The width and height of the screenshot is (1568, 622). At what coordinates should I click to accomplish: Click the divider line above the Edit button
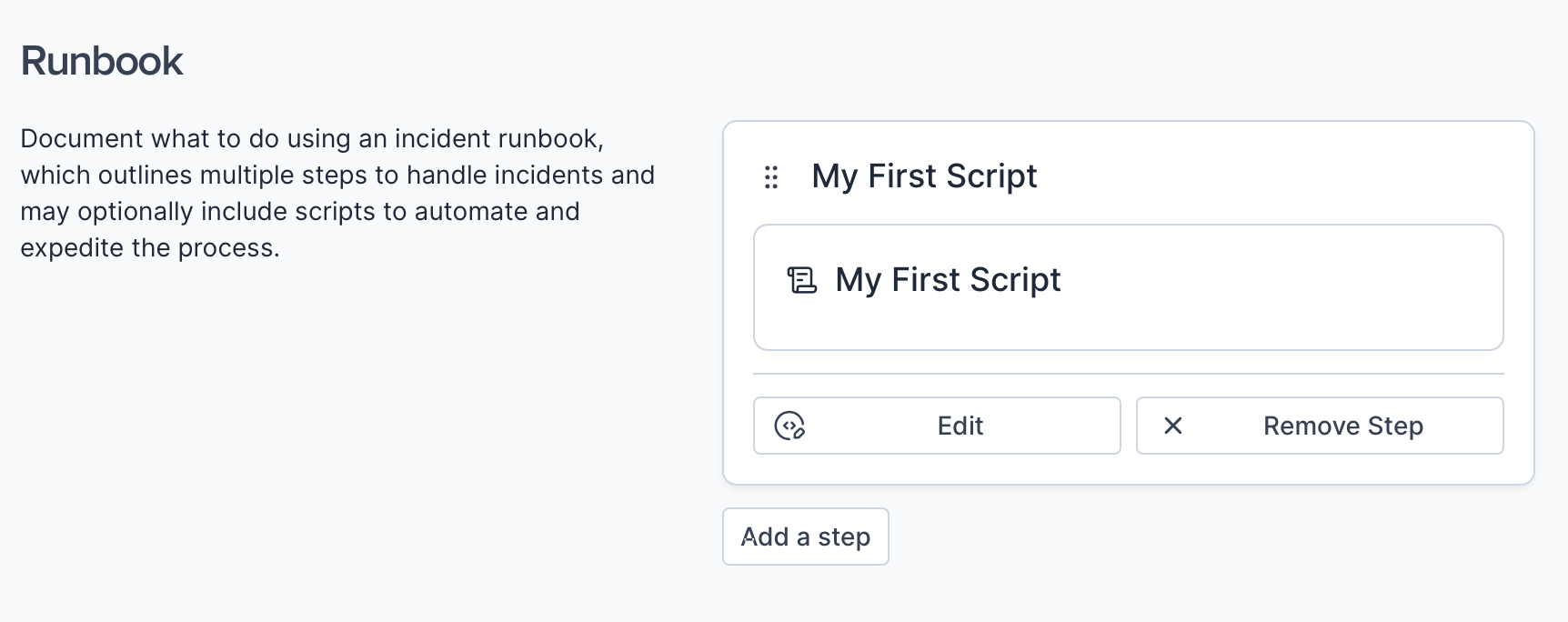1128,374
